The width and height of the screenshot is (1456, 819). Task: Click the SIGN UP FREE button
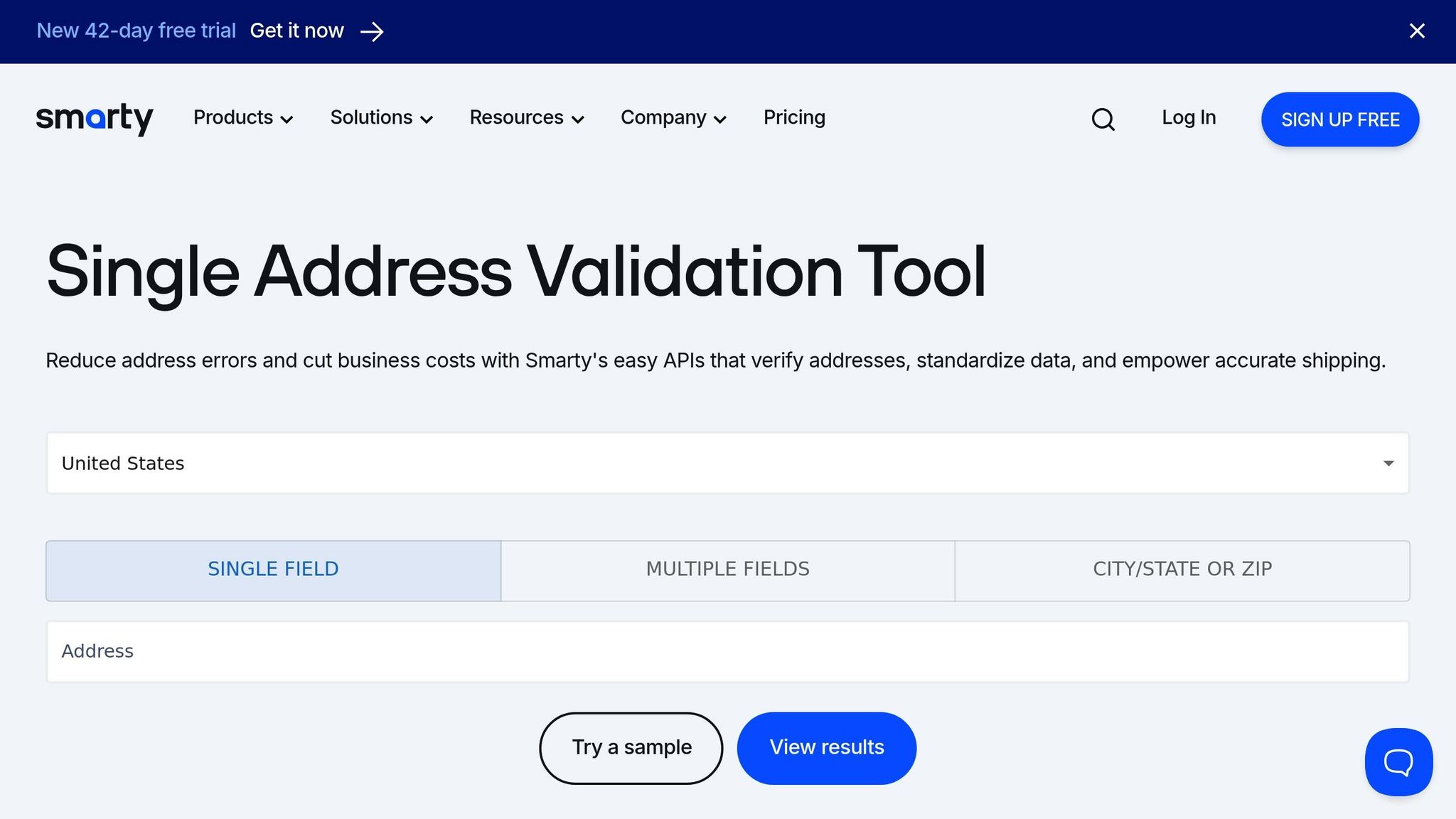[x=1339, y=119]
